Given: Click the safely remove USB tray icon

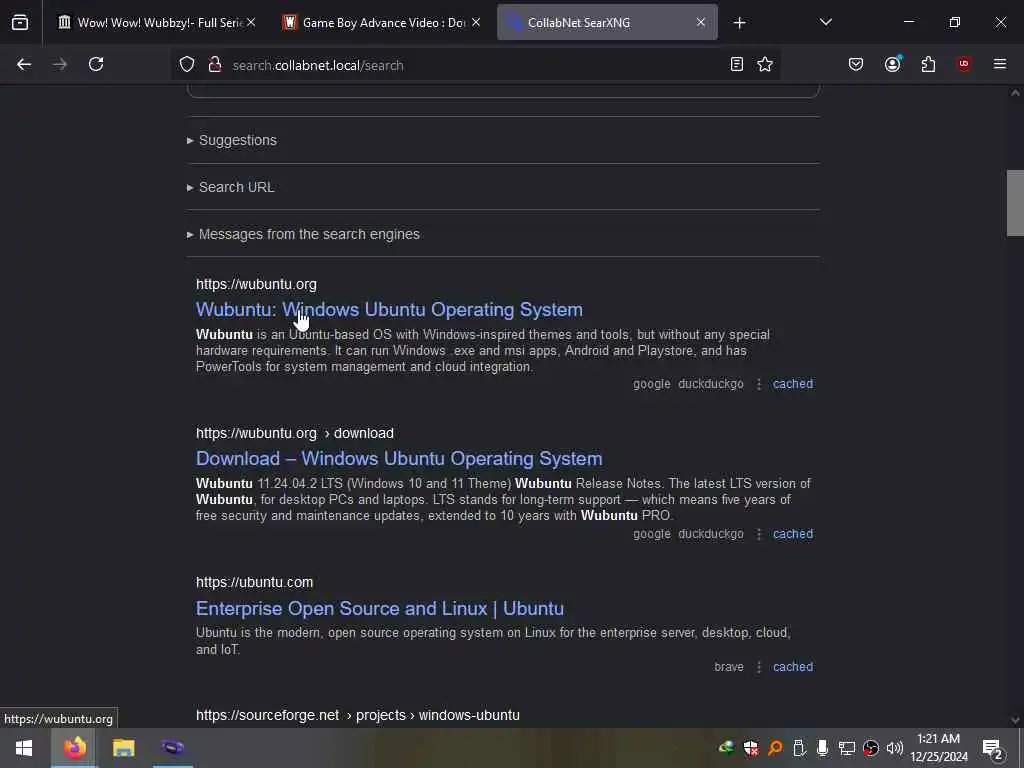Looking at the screenshot, I should click(799, 748).
